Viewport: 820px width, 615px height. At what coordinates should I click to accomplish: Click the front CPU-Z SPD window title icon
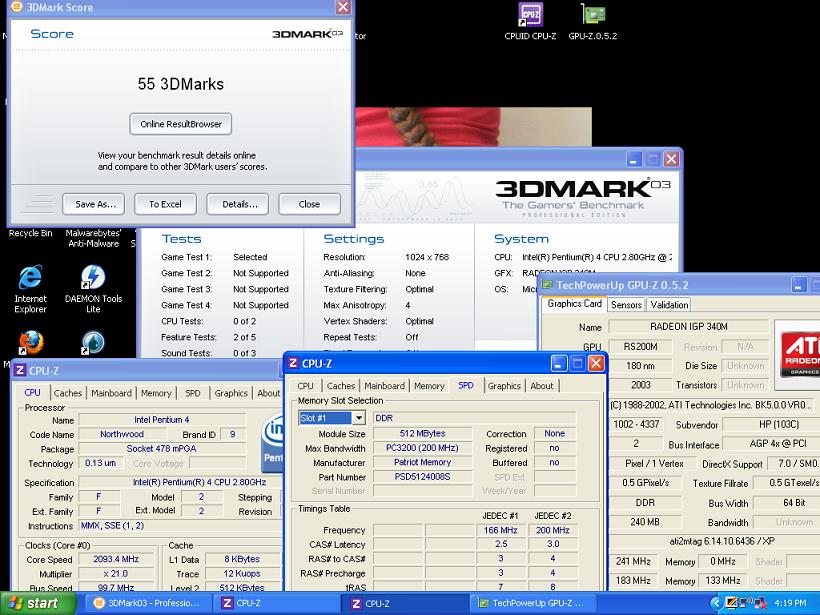pyautogui.click(x=293, y=363)
